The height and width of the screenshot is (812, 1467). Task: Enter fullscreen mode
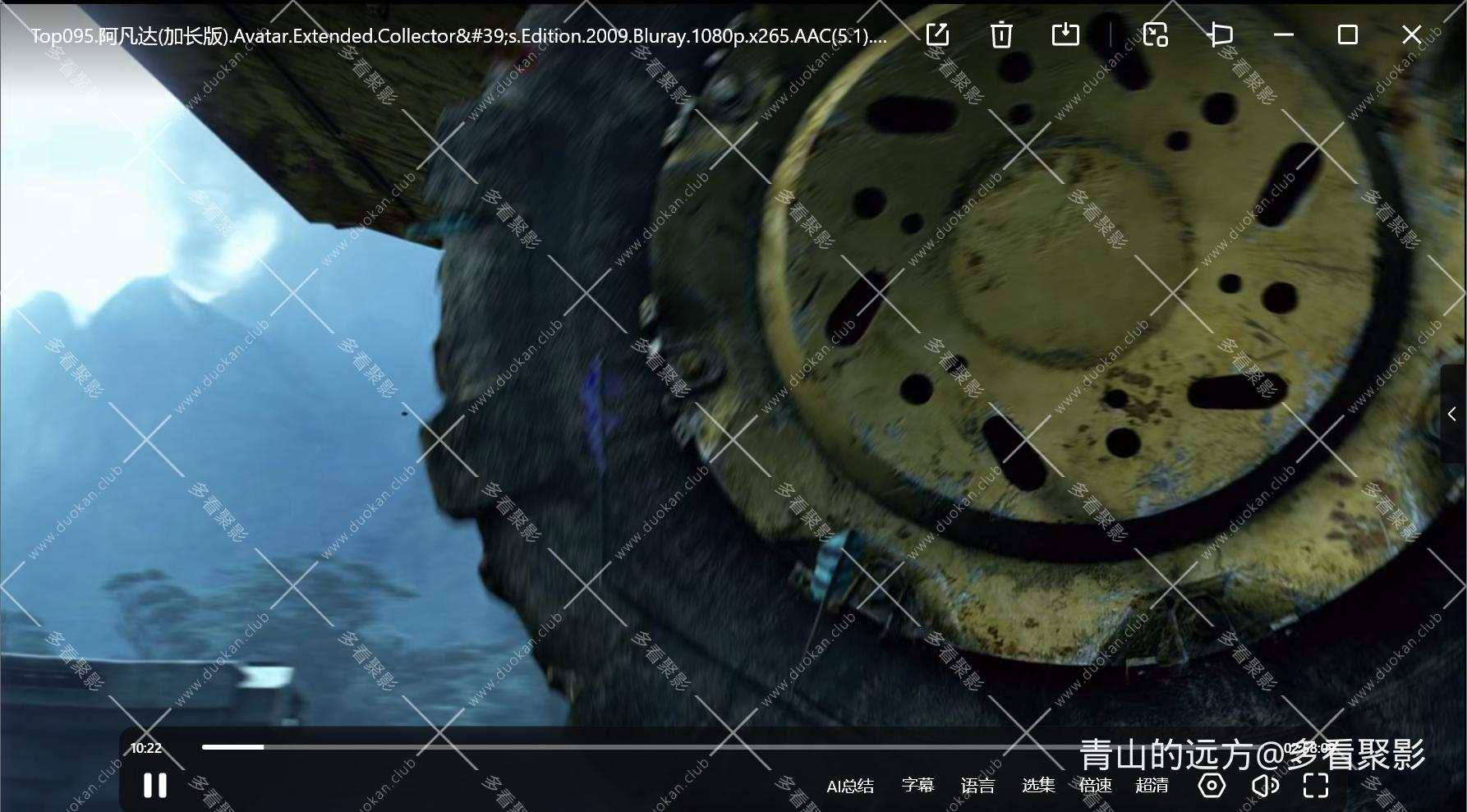point(1316,786)
